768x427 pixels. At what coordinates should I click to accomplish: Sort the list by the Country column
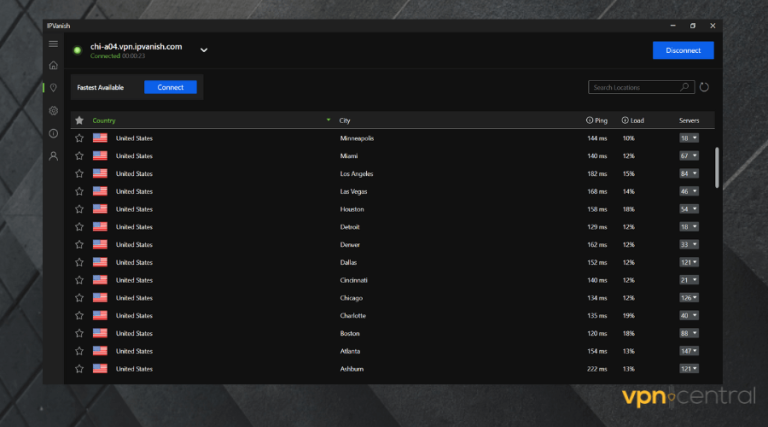point(104,120)
